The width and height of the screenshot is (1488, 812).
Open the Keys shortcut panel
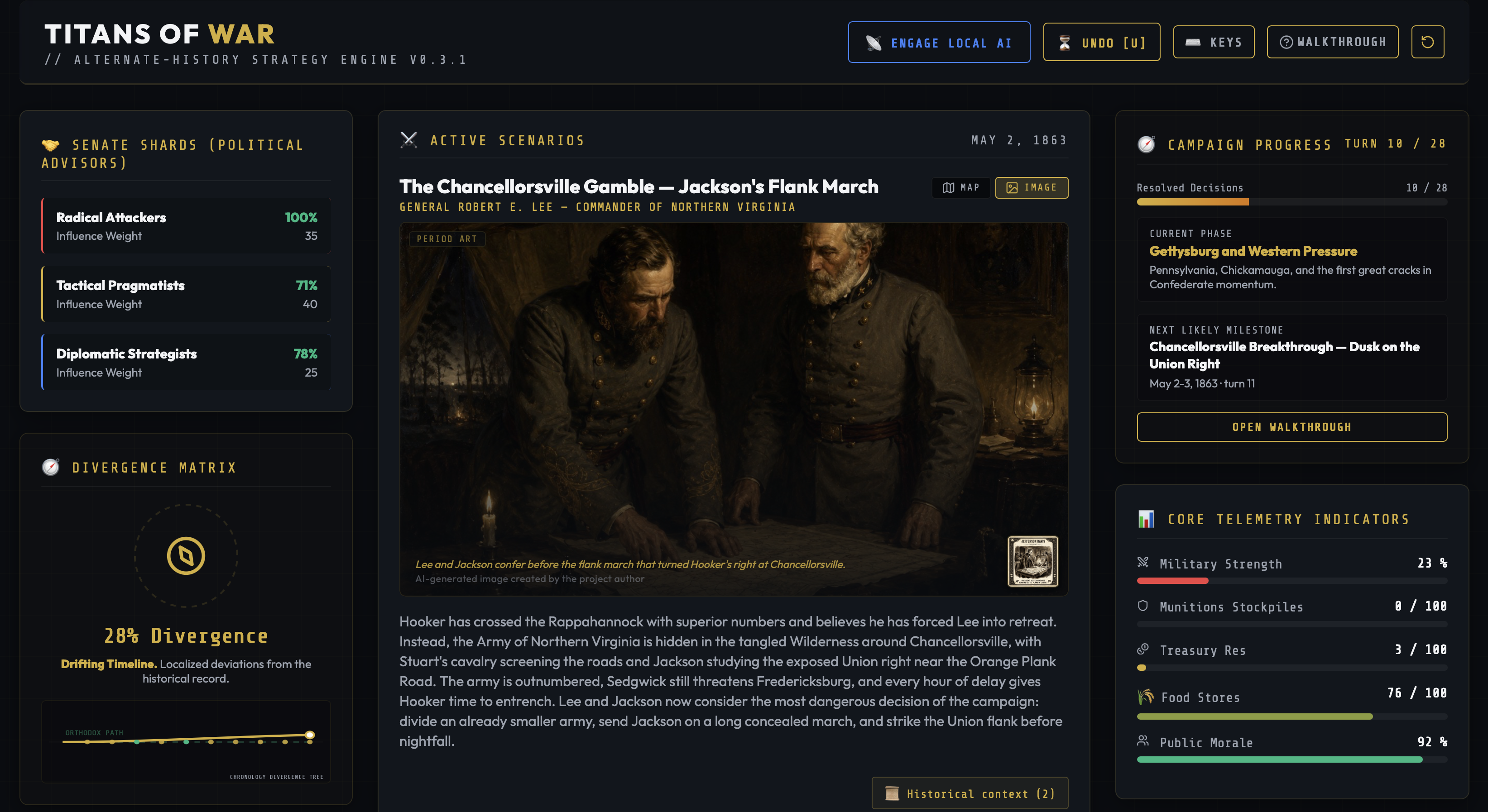[1213, 42]
